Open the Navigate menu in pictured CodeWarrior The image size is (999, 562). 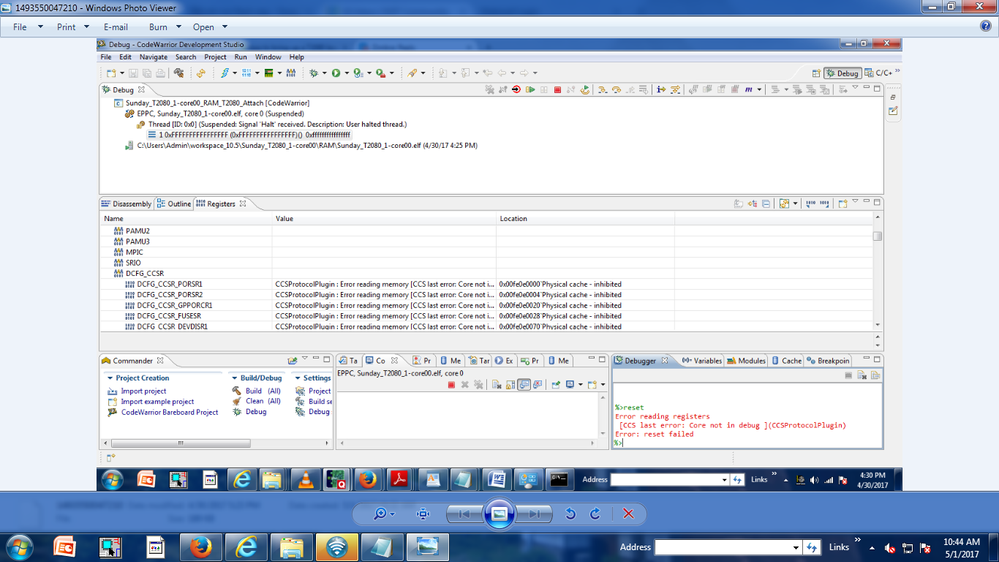[153, 57]
